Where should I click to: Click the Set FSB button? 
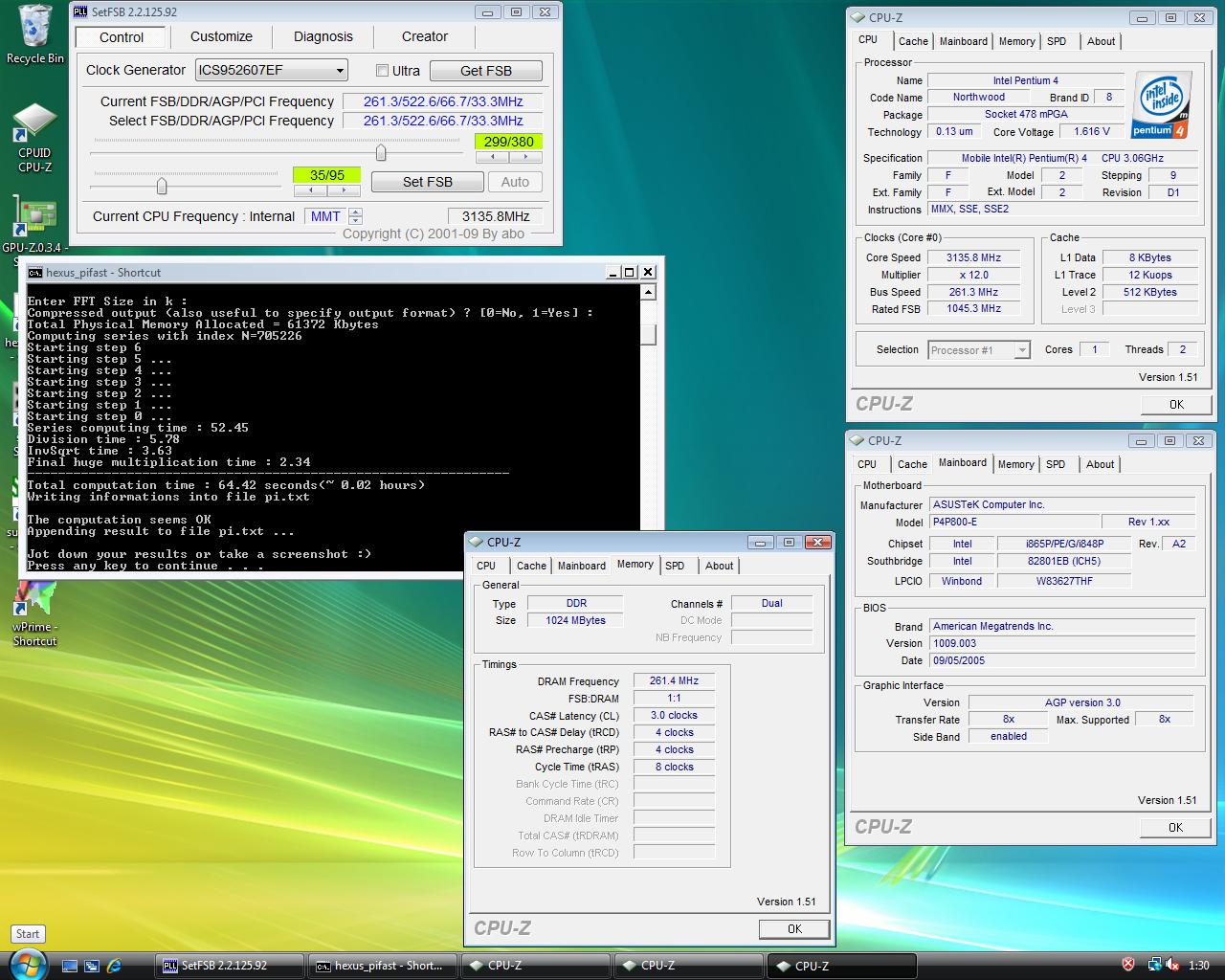(428, 182)
